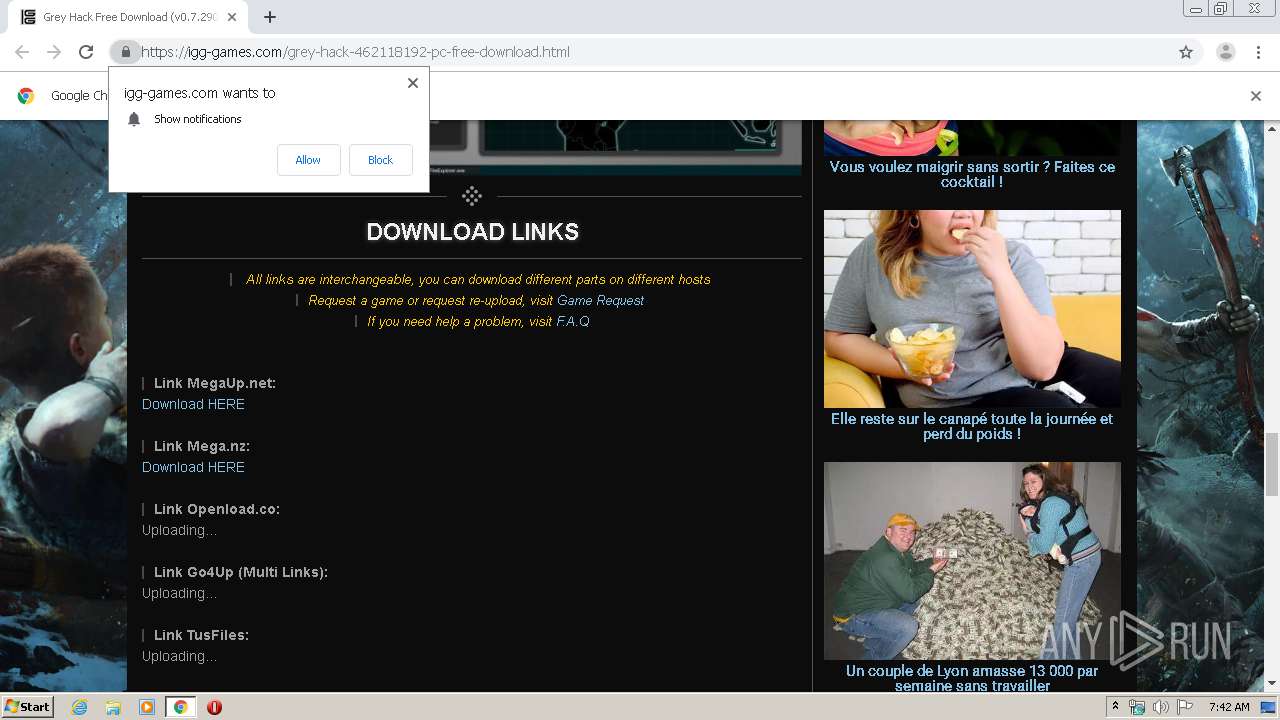Close the Grey Hack Free Download tab
The width and height of the screenshot is (1280, 720).
(232, 17)
